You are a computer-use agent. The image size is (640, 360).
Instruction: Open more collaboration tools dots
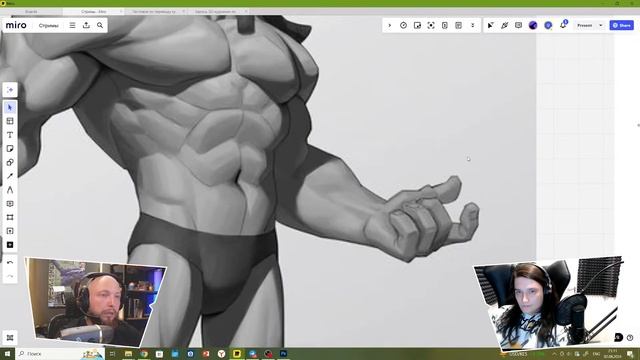[473, 25]
